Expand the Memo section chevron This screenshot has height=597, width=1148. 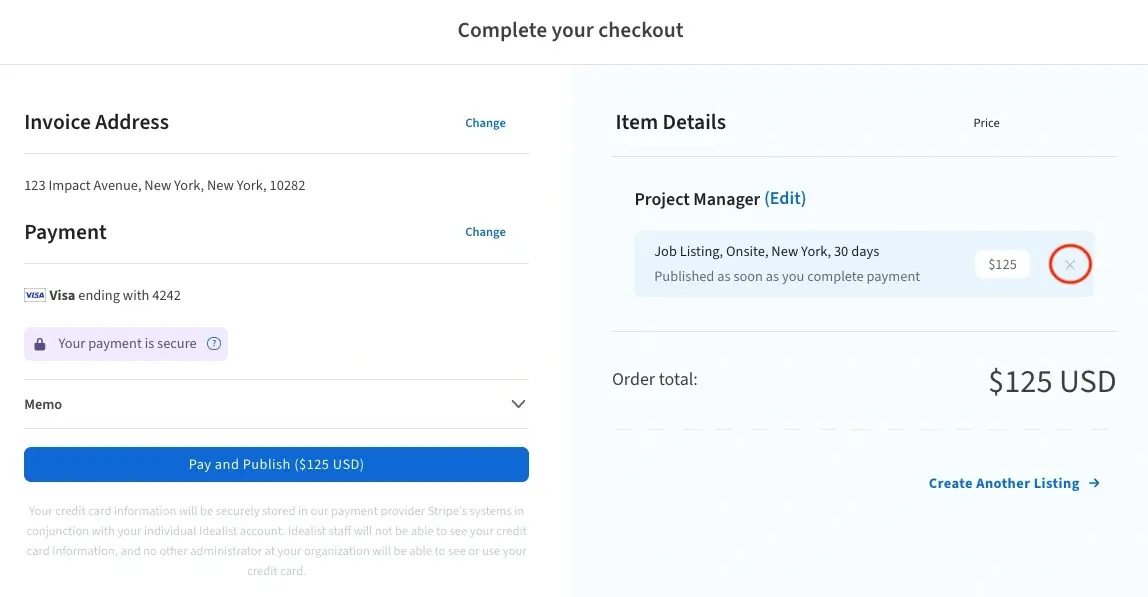[x=518, y=404]
